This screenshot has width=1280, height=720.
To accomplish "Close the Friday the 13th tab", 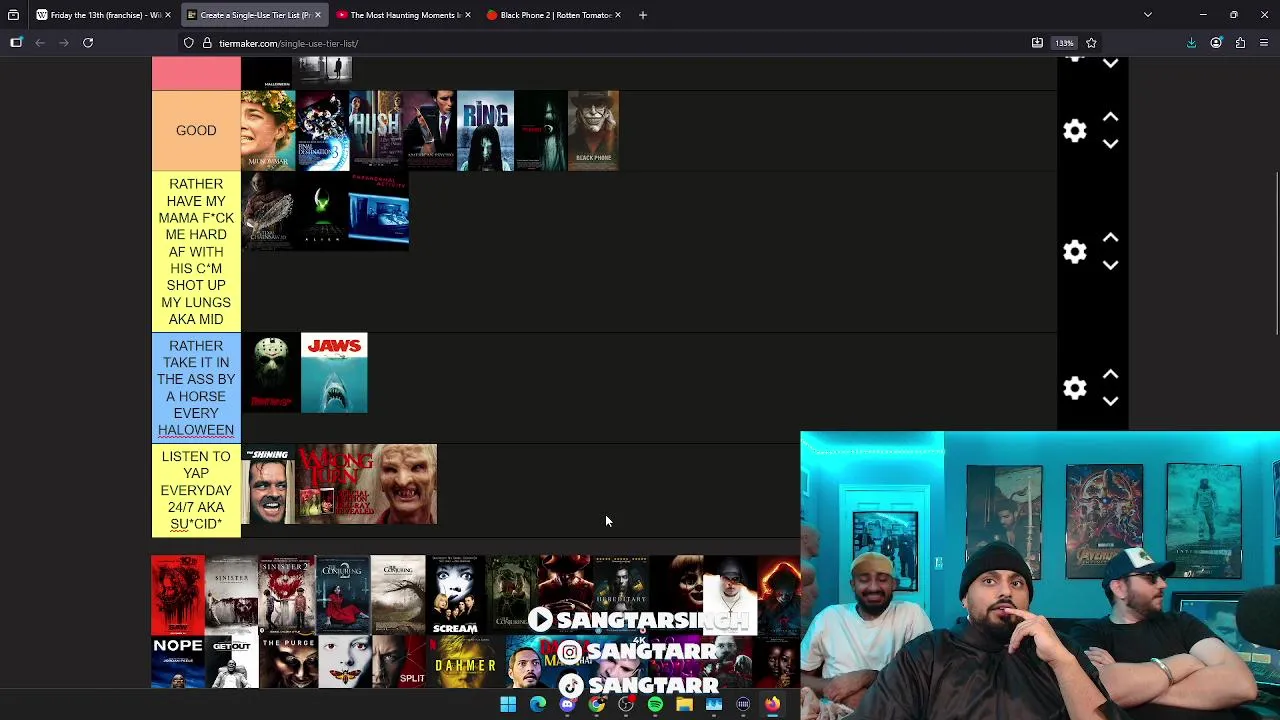I will pos(167,15).
